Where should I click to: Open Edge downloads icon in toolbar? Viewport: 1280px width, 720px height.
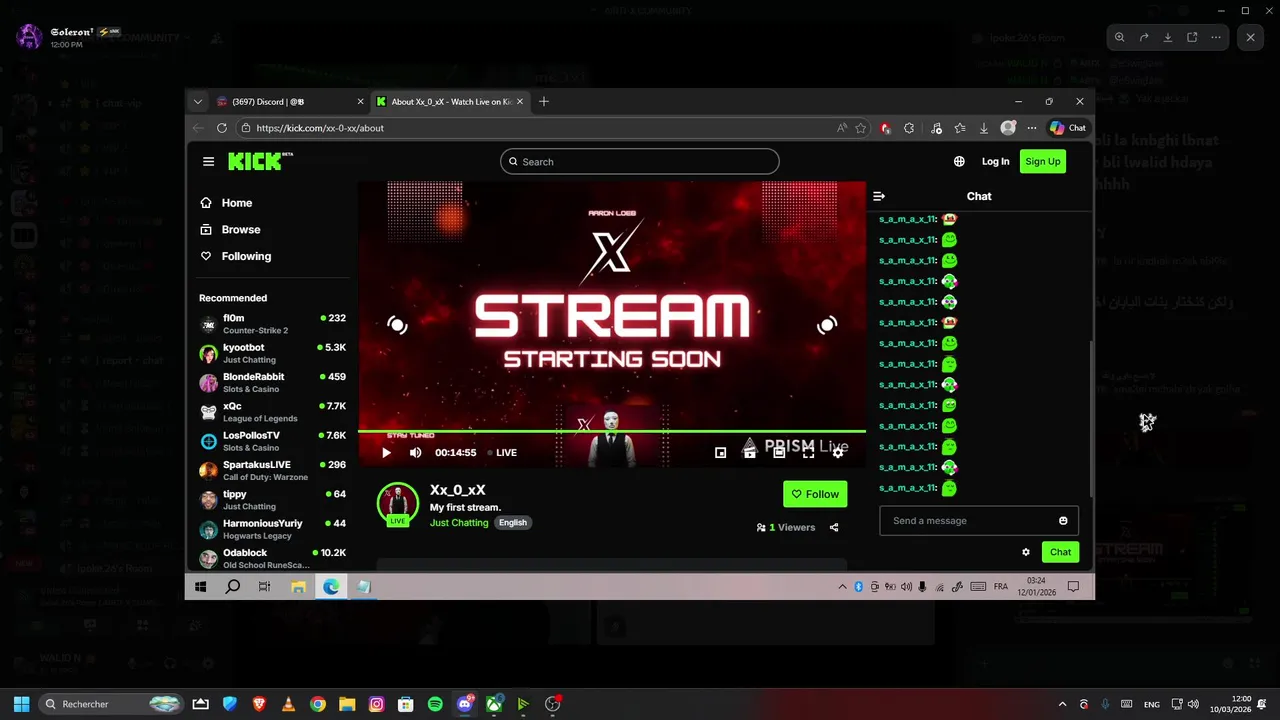point(984,128)
